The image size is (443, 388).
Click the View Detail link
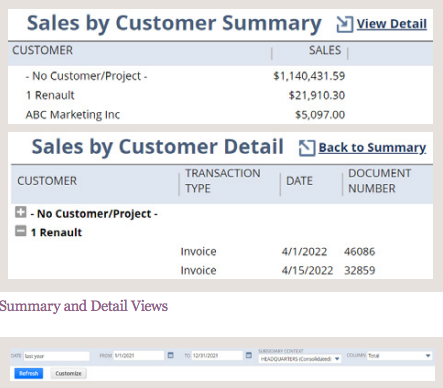pyautogui.click(x=392, y=24)
